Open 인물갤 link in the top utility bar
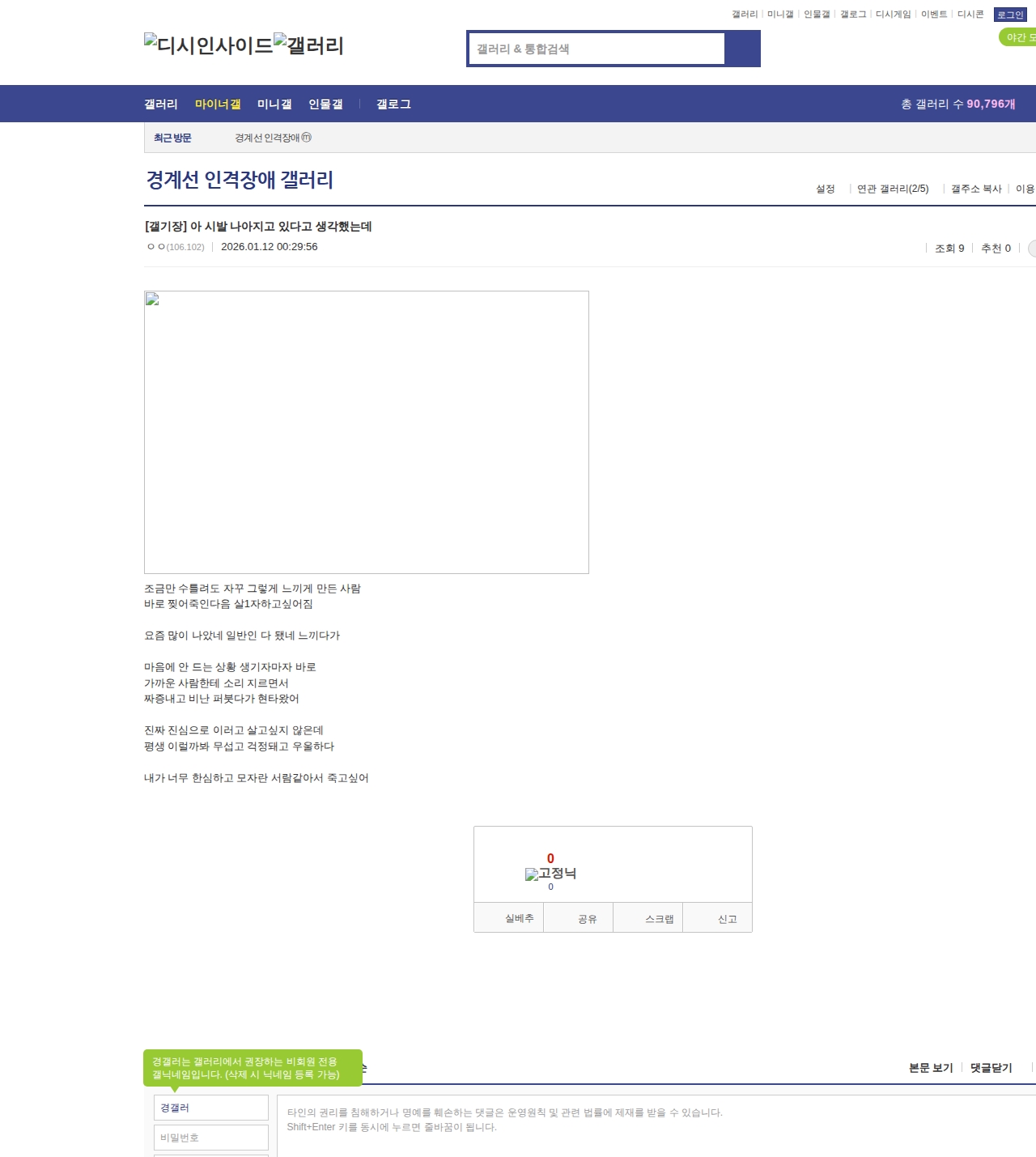The image size is (1036, 1157). (817, 15)
